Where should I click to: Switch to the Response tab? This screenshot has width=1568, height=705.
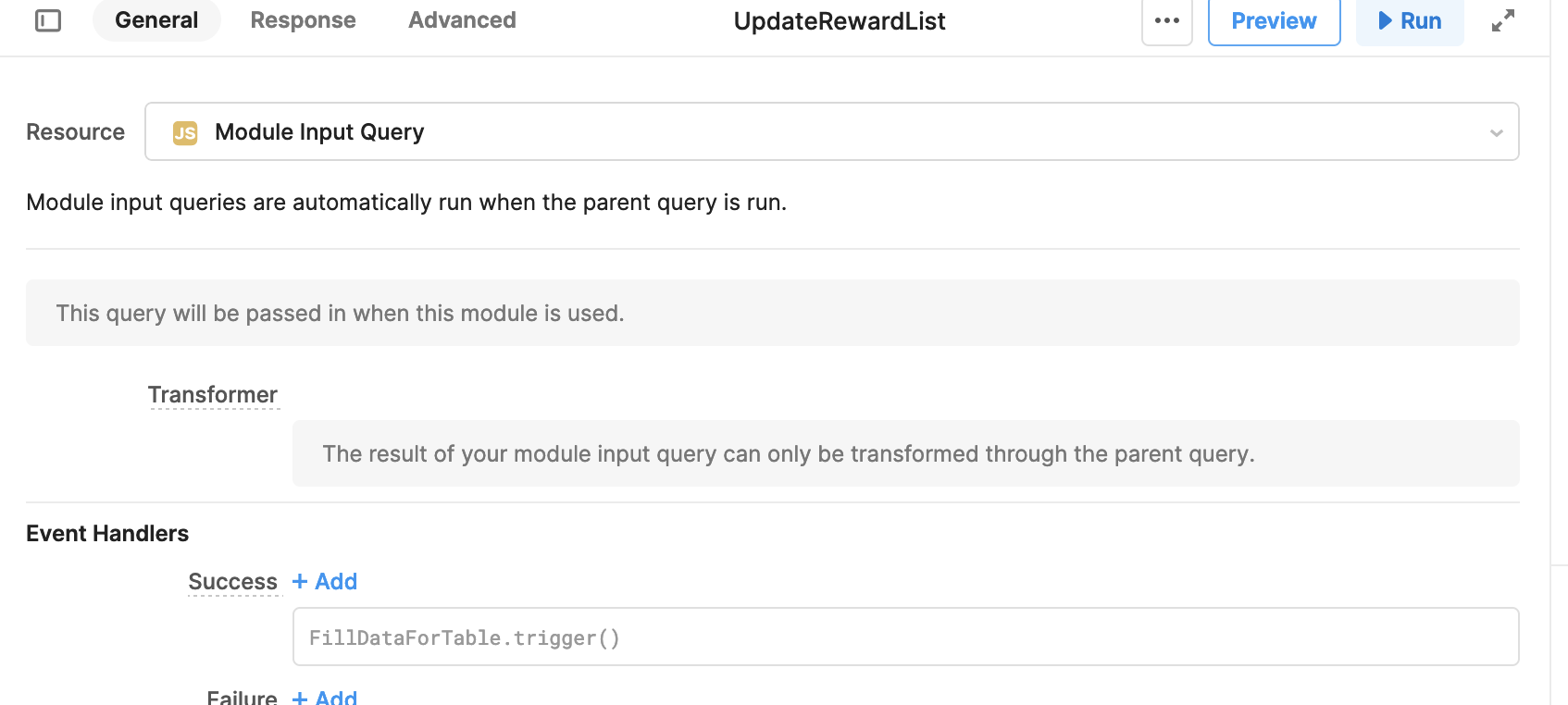(x=303, y=20)
